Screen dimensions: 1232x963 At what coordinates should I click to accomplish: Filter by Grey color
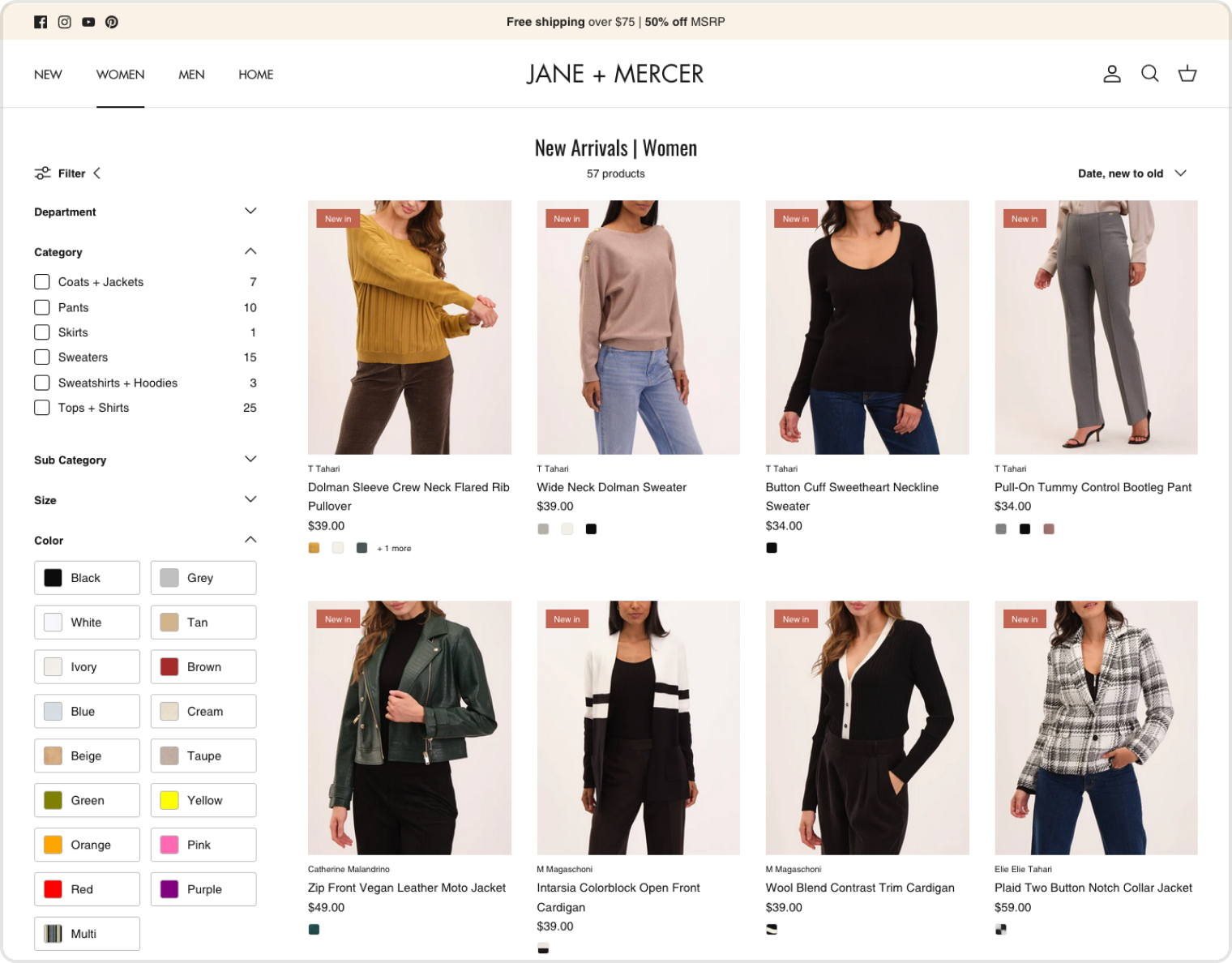coord(203,578)
